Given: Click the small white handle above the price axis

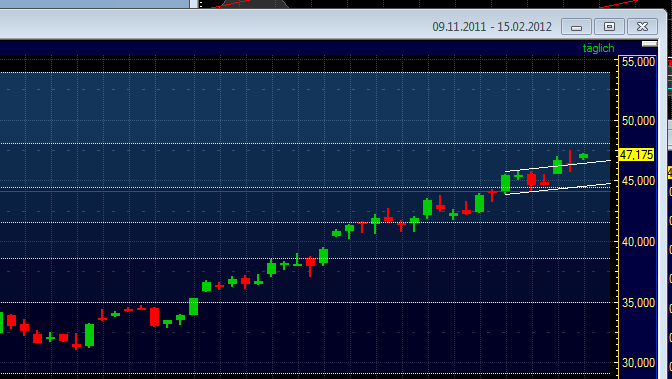Looking at the screenshot, I should (x=649, y=44).
